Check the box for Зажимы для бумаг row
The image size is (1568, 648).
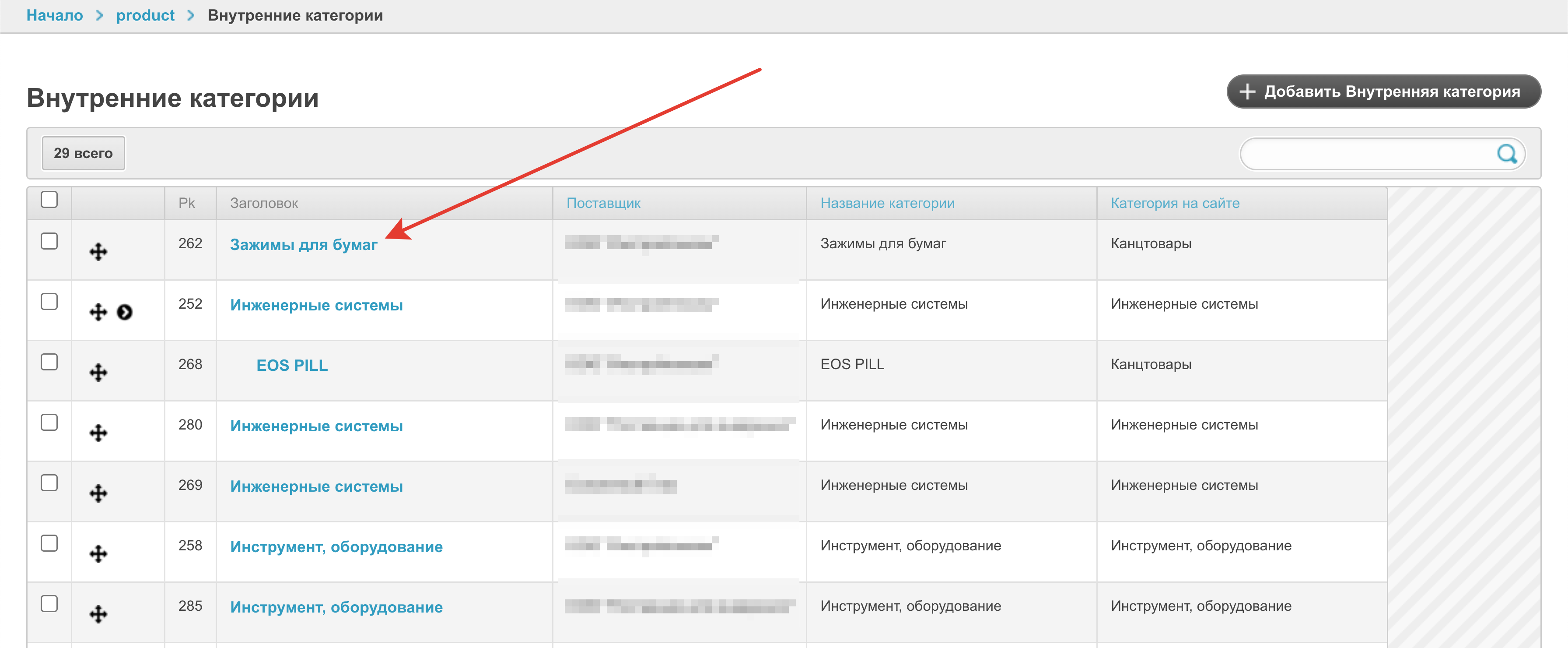pyautogui.click(x=49, y=241)
